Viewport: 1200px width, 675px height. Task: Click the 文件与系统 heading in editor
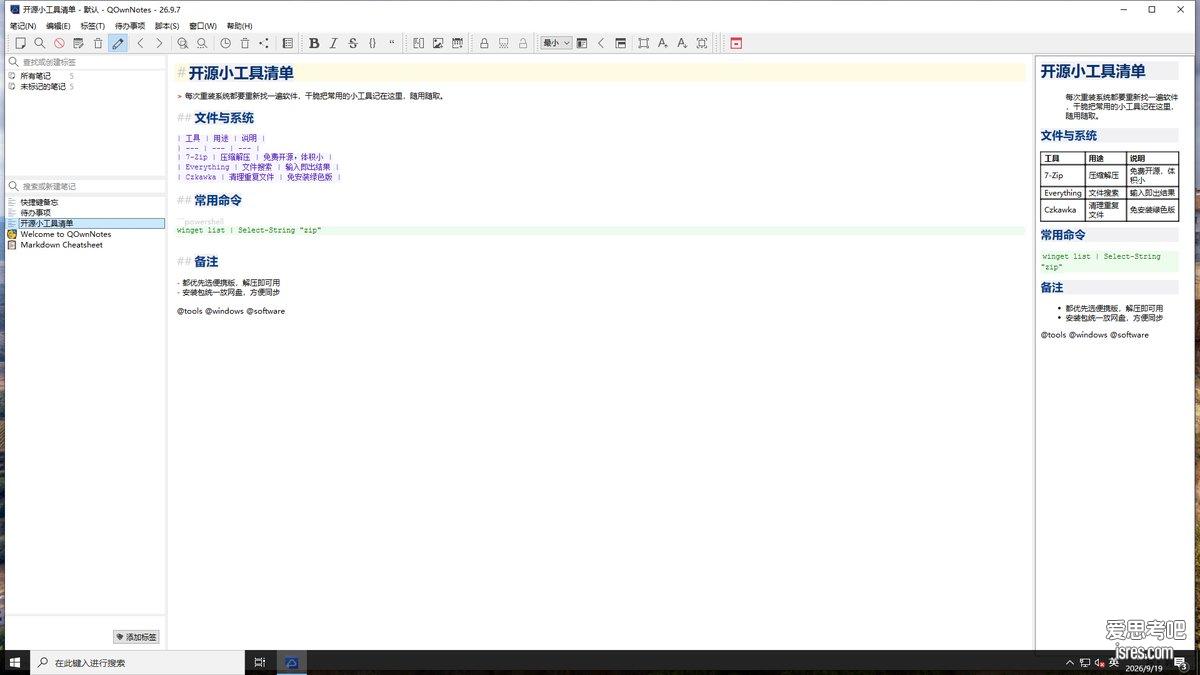pyautogui.click(x=224, y=118)
